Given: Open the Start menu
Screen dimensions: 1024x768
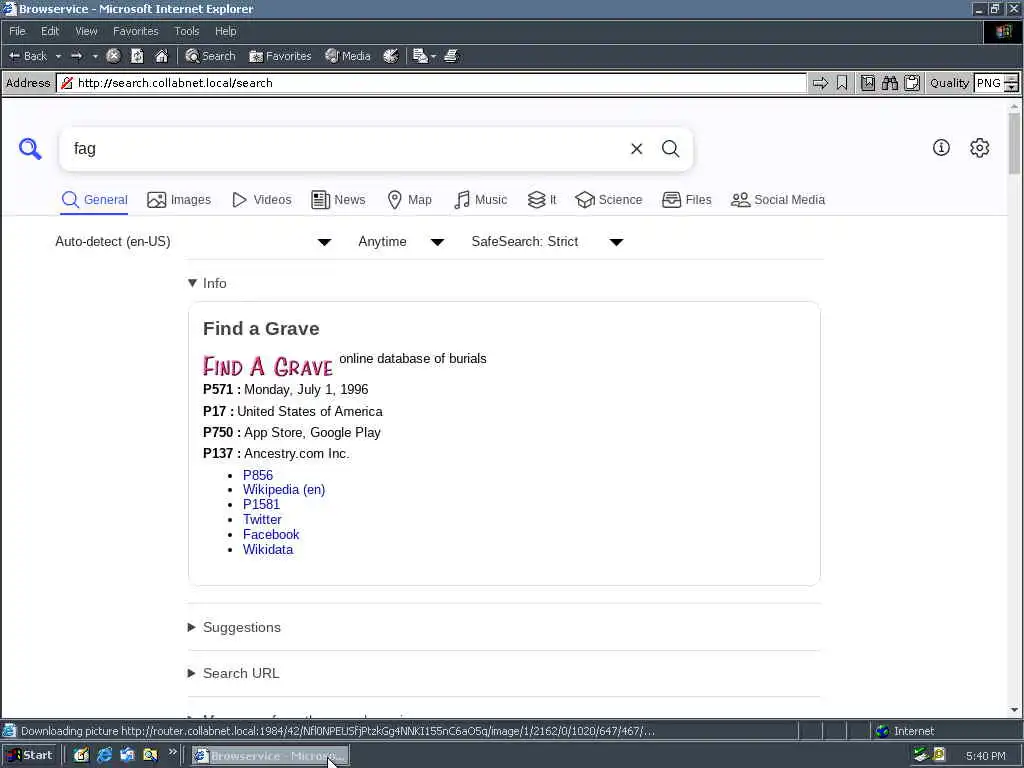Looking at the screenshot, I should [x=30, y=756].
